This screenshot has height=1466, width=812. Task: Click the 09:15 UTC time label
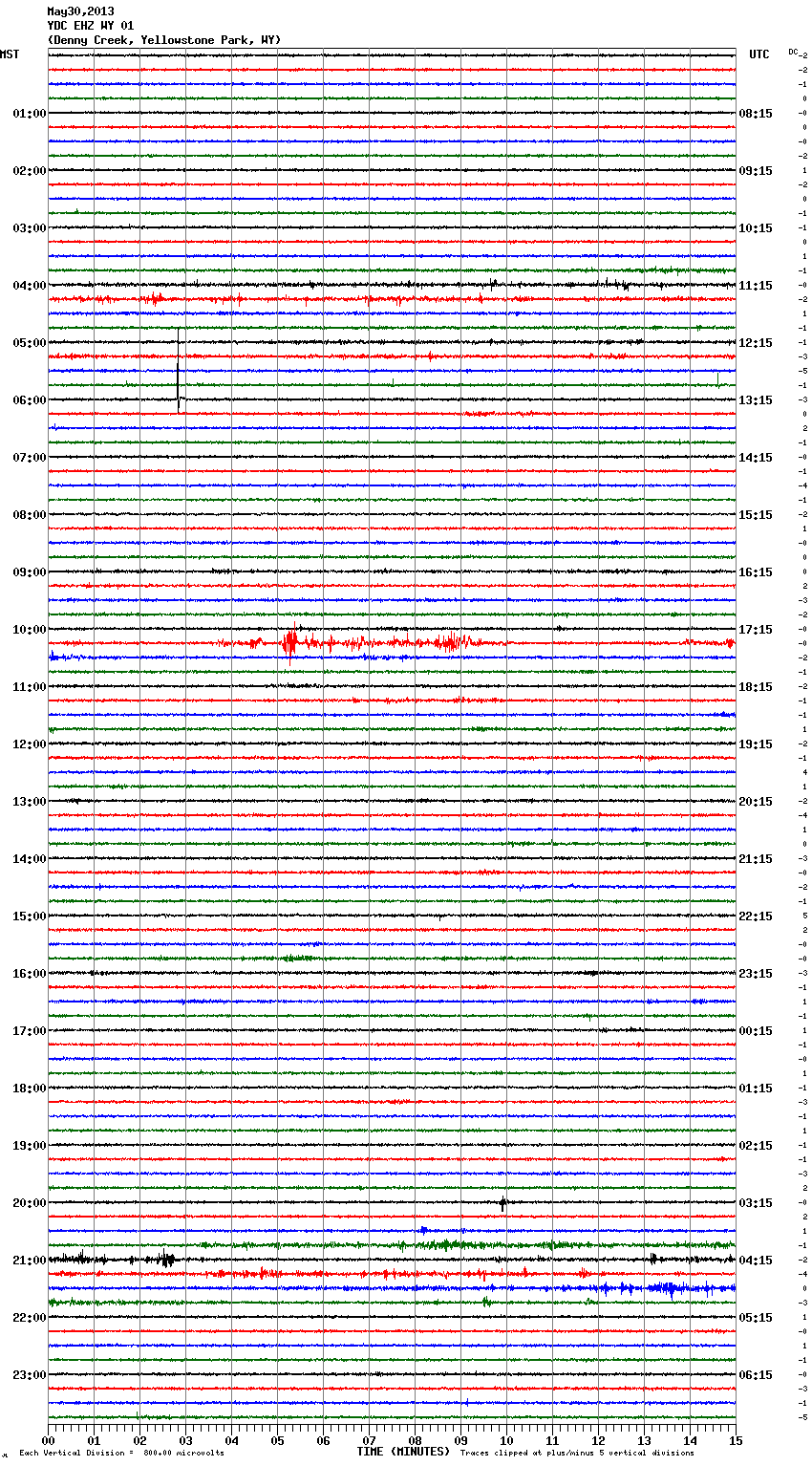tap(756, 171)
